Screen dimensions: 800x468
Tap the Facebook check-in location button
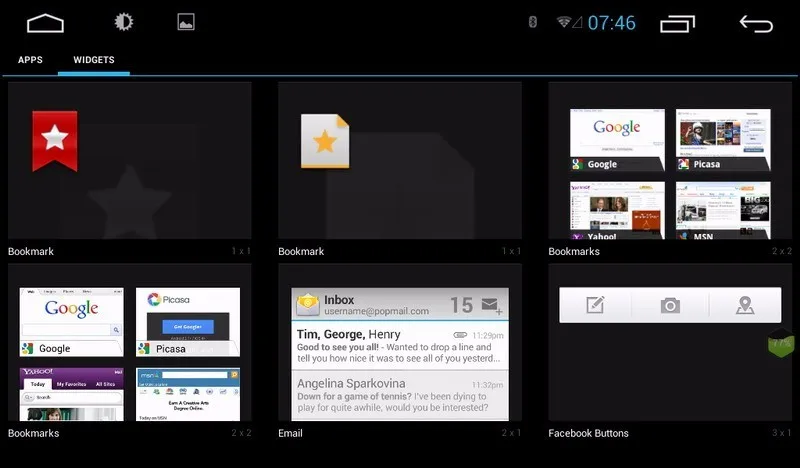[745, 305]
